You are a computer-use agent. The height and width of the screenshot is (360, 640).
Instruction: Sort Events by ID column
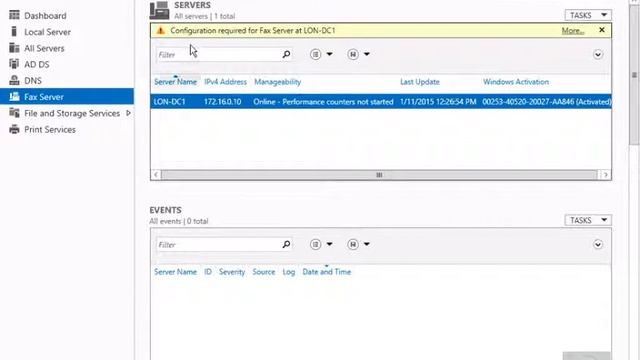[x=208, y=272]
